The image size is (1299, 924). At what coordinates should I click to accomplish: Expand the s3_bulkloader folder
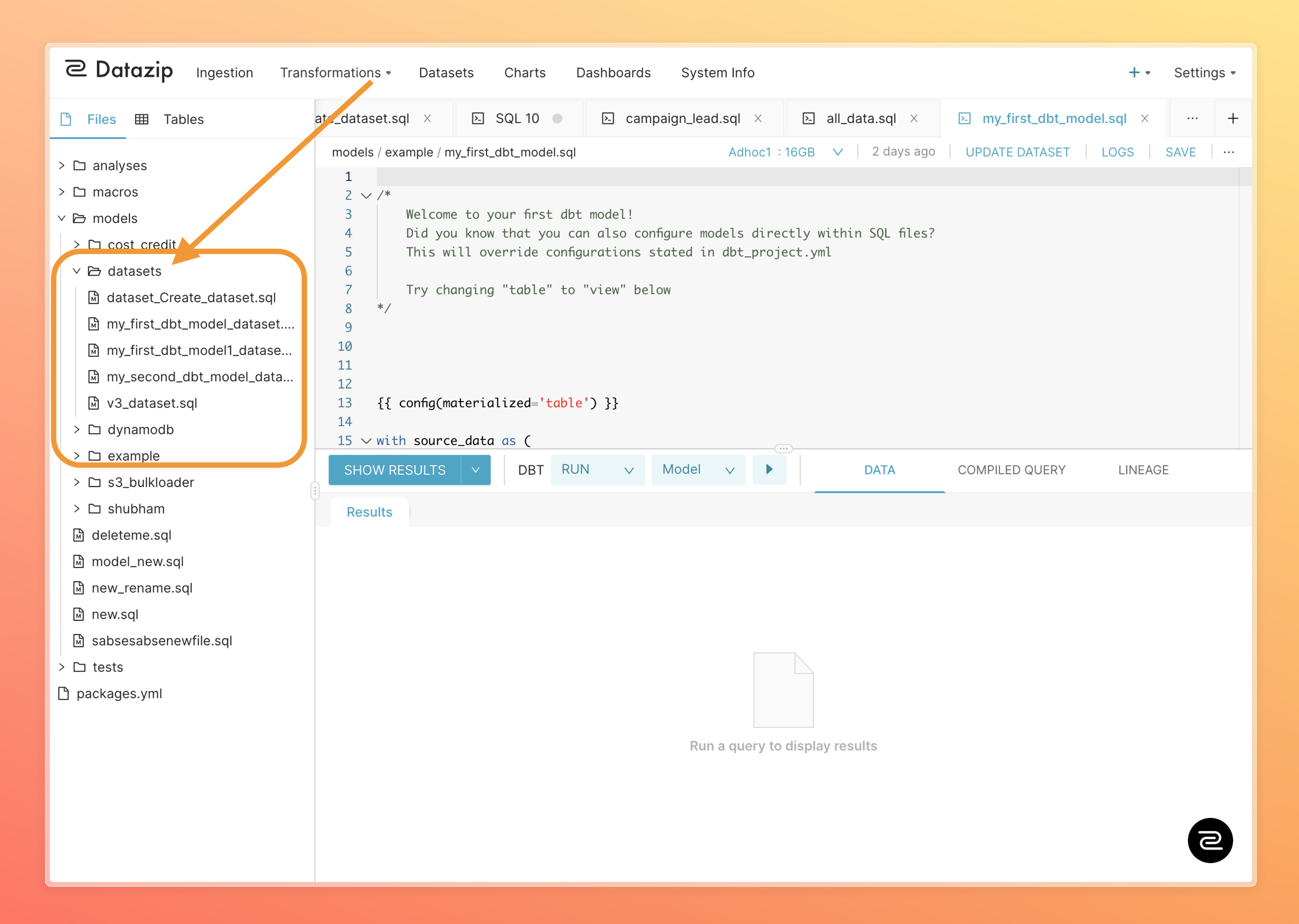pyautogui.click(x=77, y=483)
